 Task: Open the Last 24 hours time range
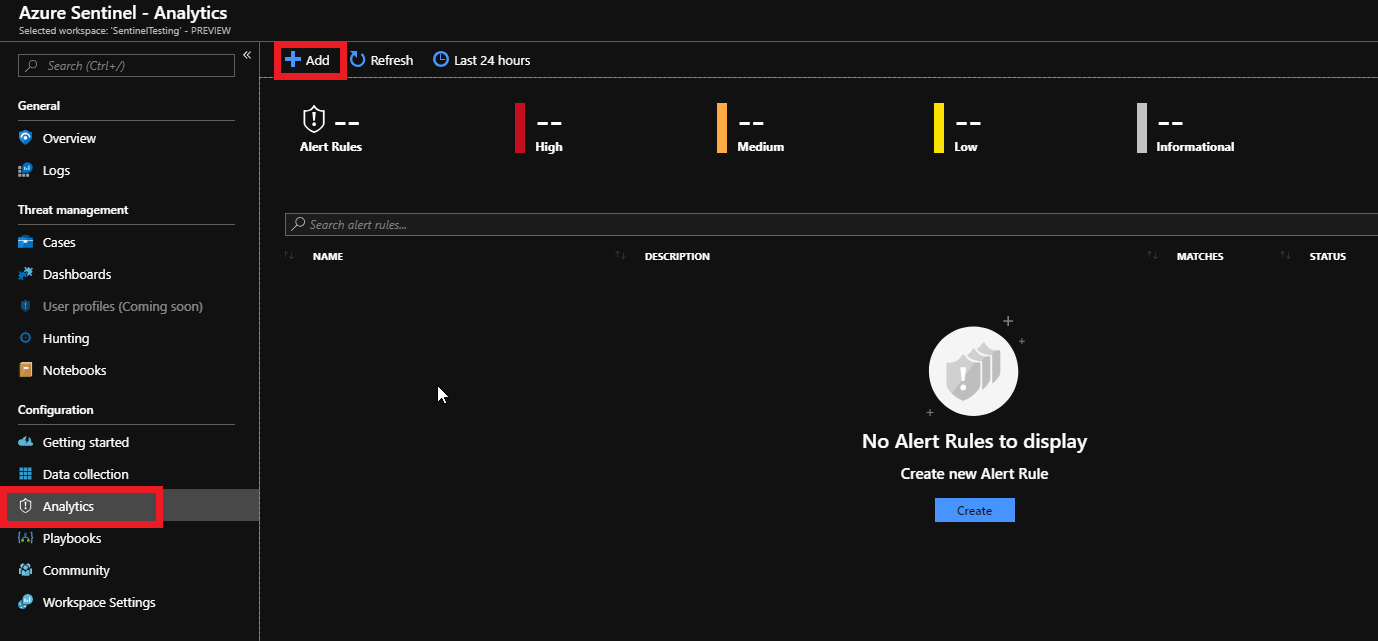click(x=481, y=60)
